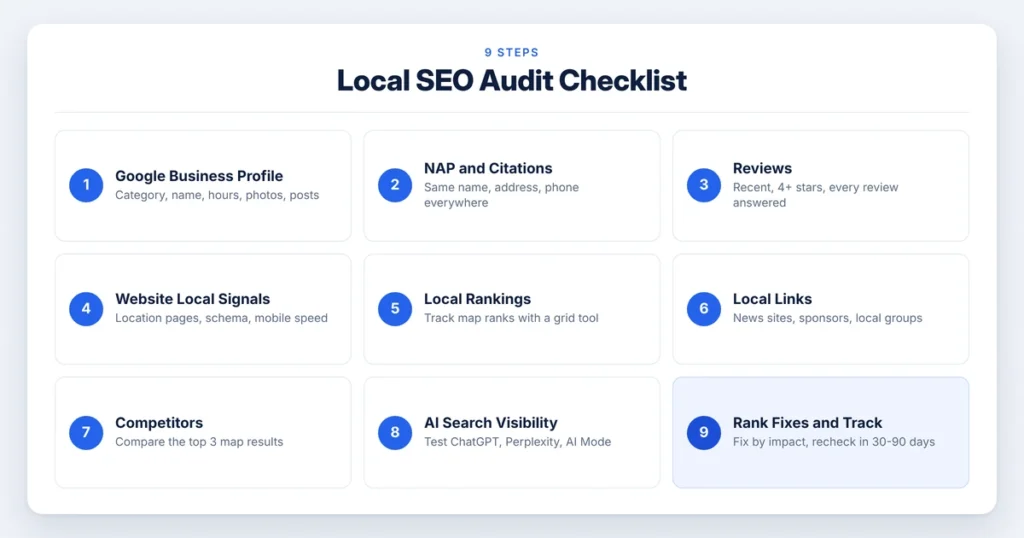Select the 'Competitors' heading
The height and width of the screenshot is (538, 1024).
159,423
